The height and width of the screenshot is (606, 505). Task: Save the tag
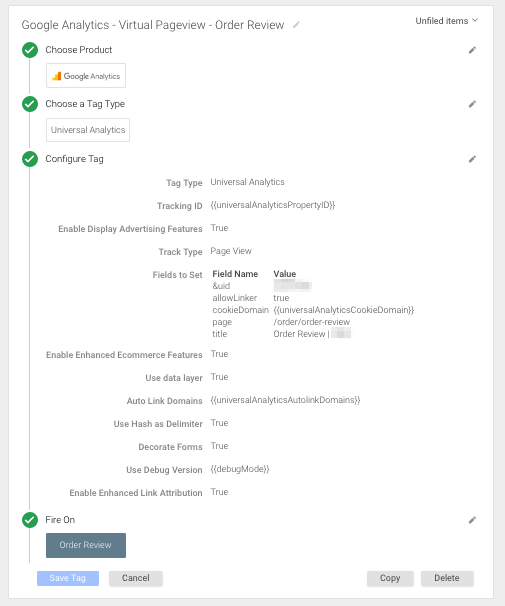pyautogui.click(x=68, y=578)
